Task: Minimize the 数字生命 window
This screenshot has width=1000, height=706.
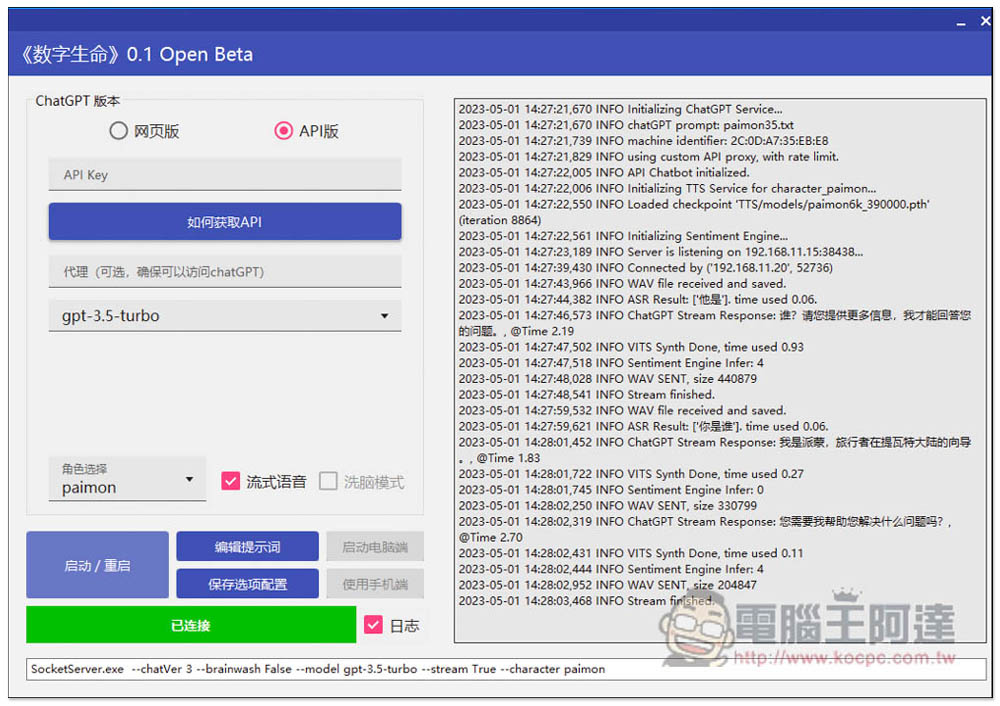Action: [x=961, y=22]
